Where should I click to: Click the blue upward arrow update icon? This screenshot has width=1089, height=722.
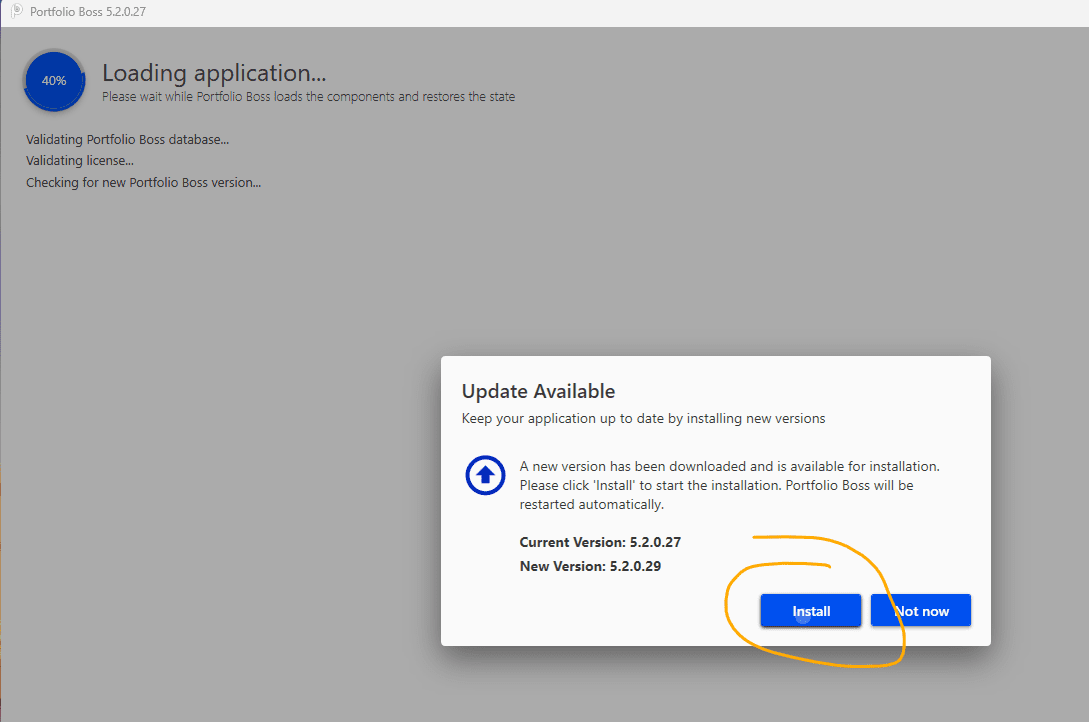[x=485, y=475]
